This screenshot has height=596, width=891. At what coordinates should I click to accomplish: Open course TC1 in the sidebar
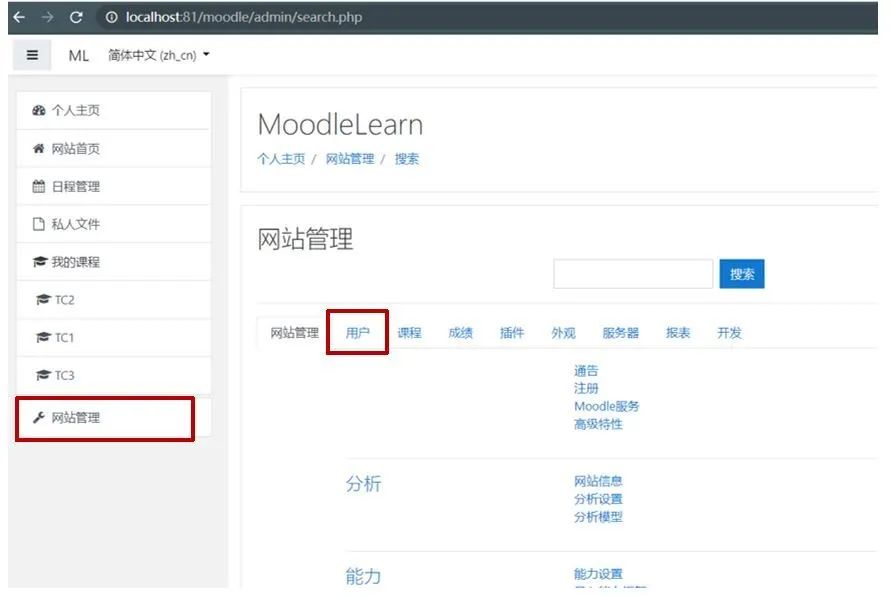[114, 337]
